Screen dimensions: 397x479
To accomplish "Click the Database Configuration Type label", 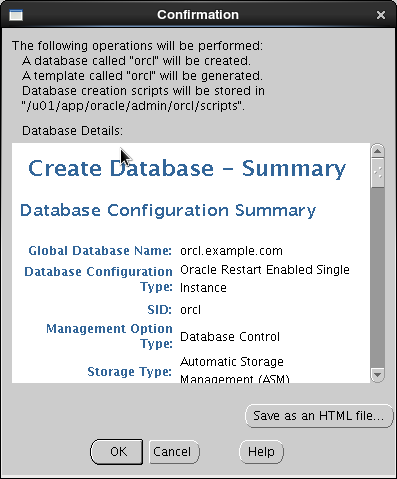I will click(x=98, y=279).
